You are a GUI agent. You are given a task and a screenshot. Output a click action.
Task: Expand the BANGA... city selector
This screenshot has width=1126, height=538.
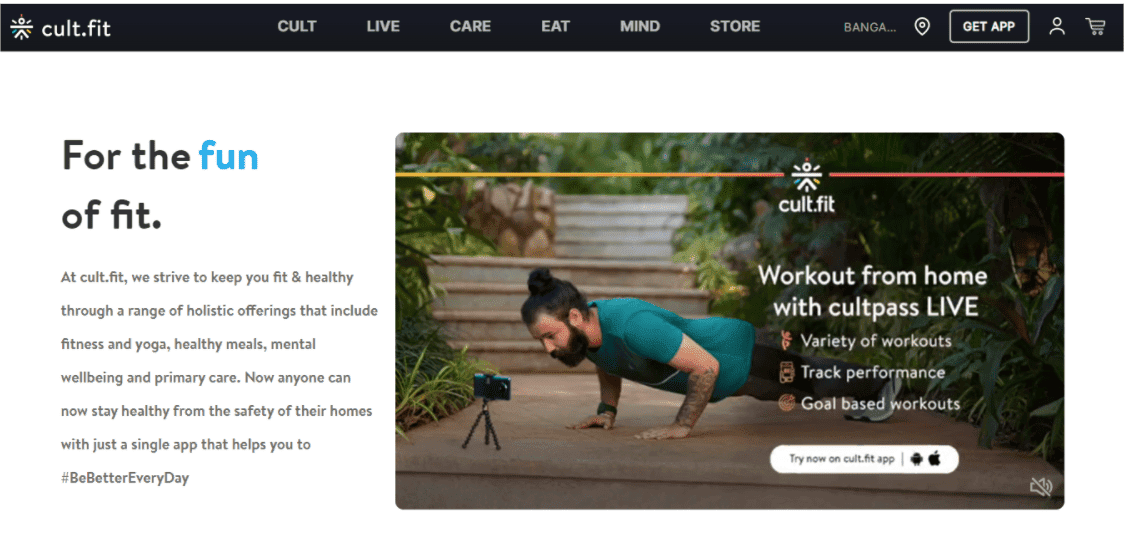[x=870, y=27]
